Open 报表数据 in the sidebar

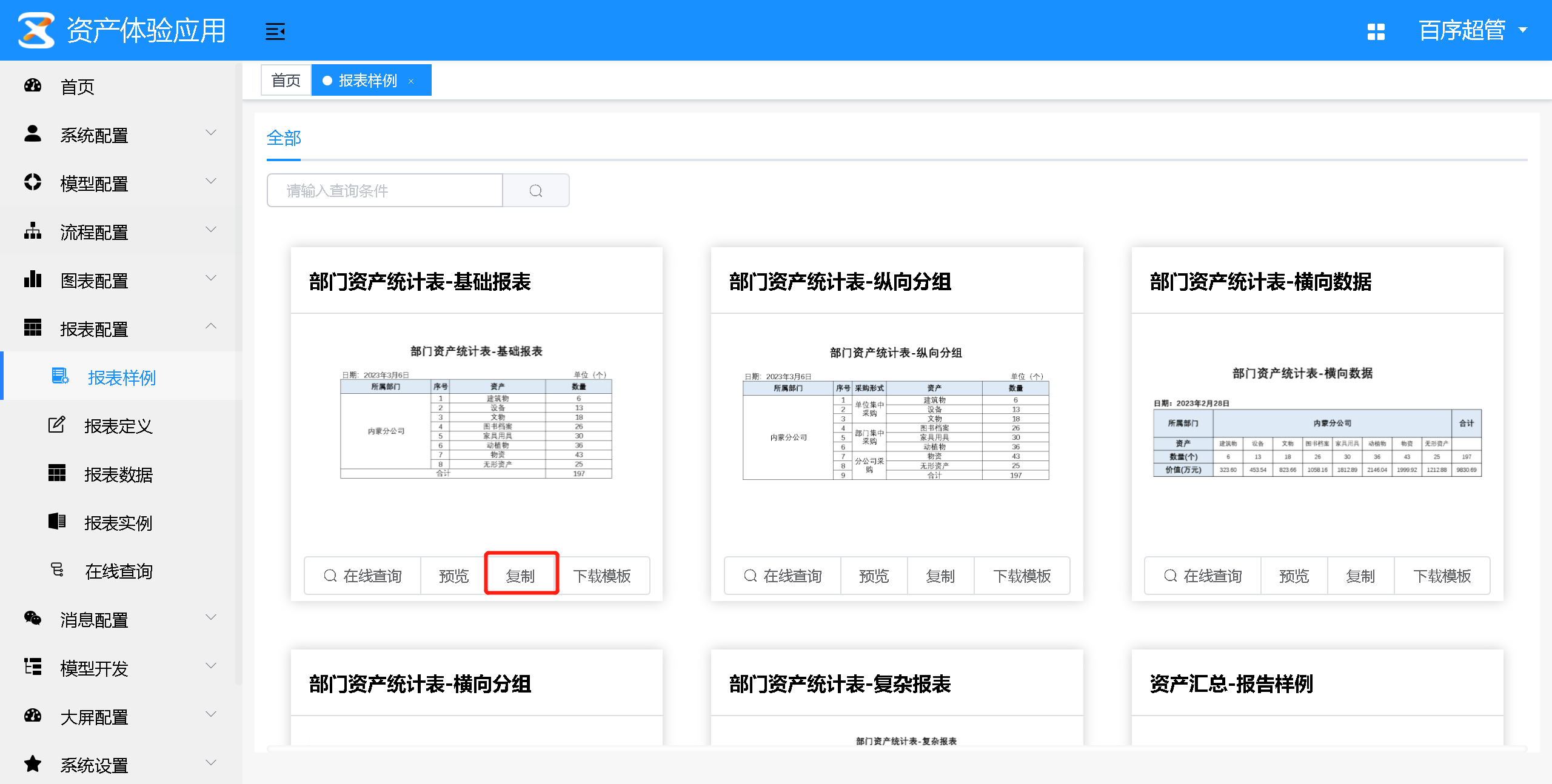tap(121, 474)
